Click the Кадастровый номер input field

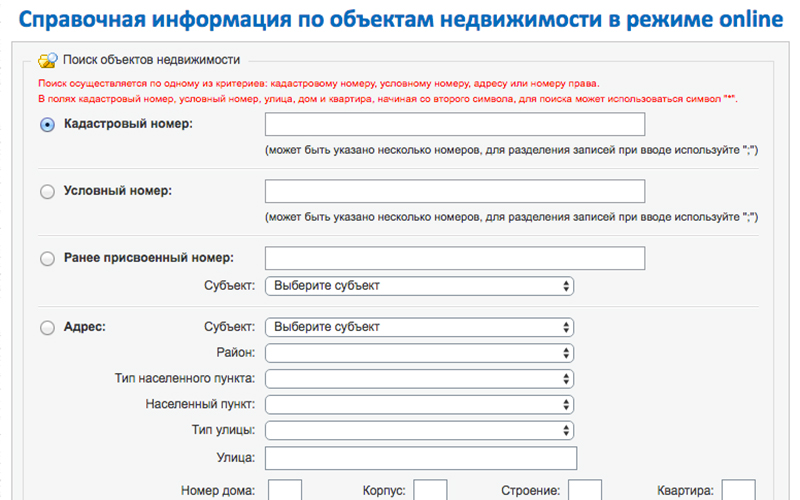[x=455, y=124]
